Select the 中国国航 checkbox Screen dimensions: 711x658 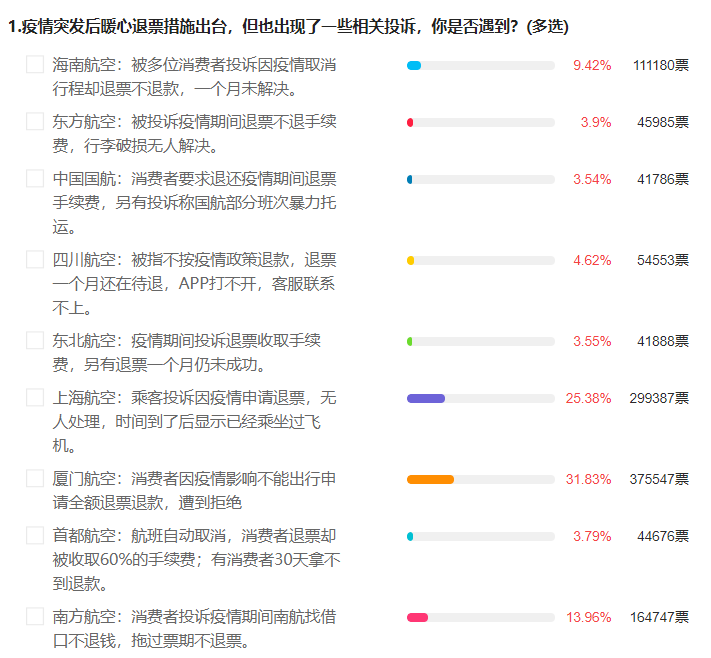(x=35, y=179)
